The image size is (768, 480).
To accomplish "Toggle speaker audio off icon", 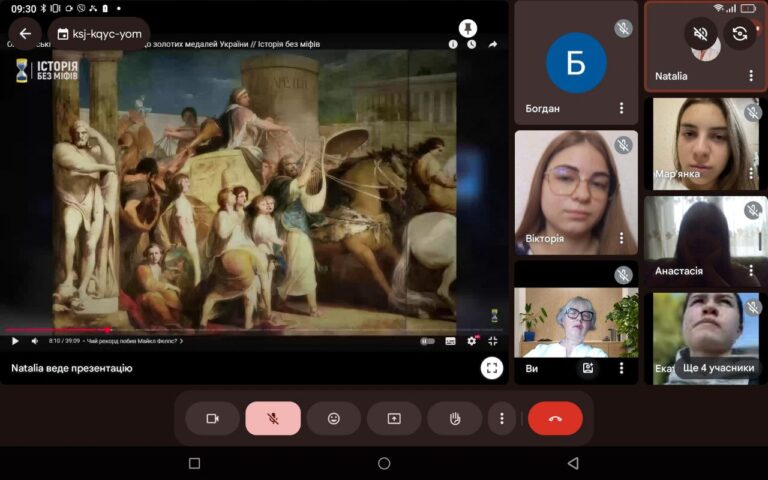I will [x=701, y=34].
